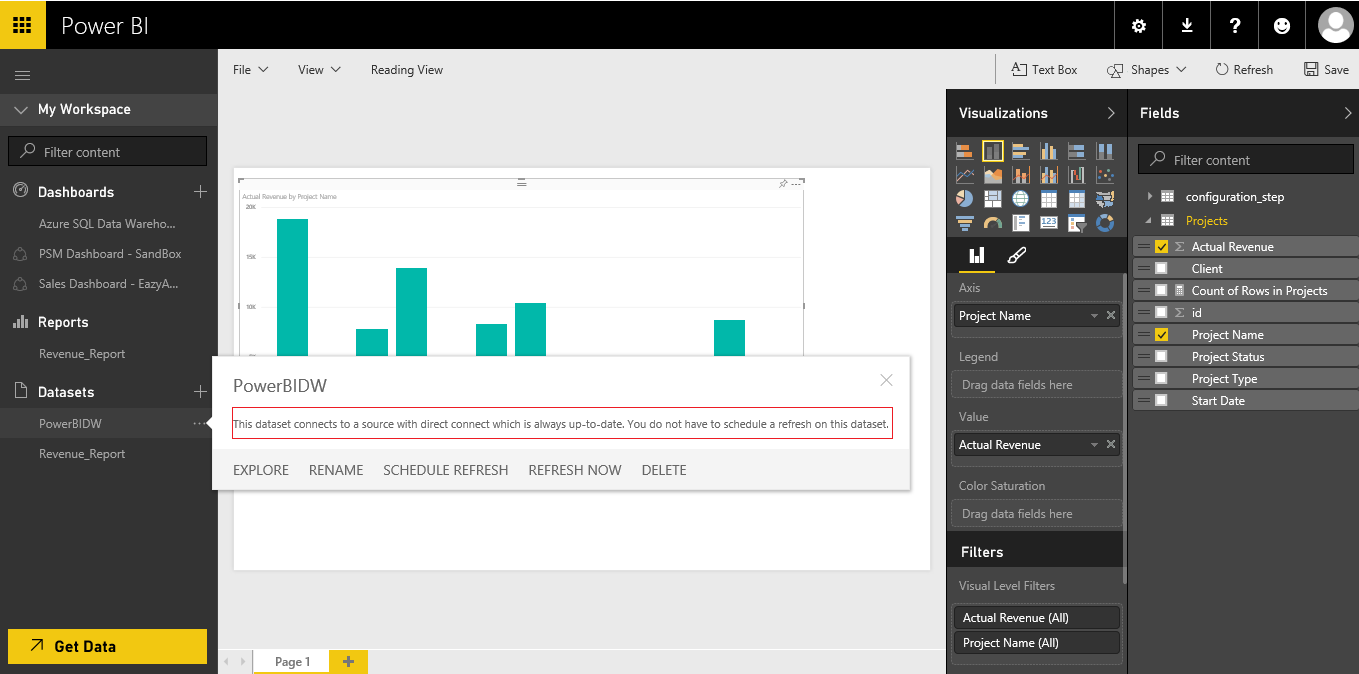Check the Start Date field
Viewport: 1359px width, 674px height.
coord(1161,401)
